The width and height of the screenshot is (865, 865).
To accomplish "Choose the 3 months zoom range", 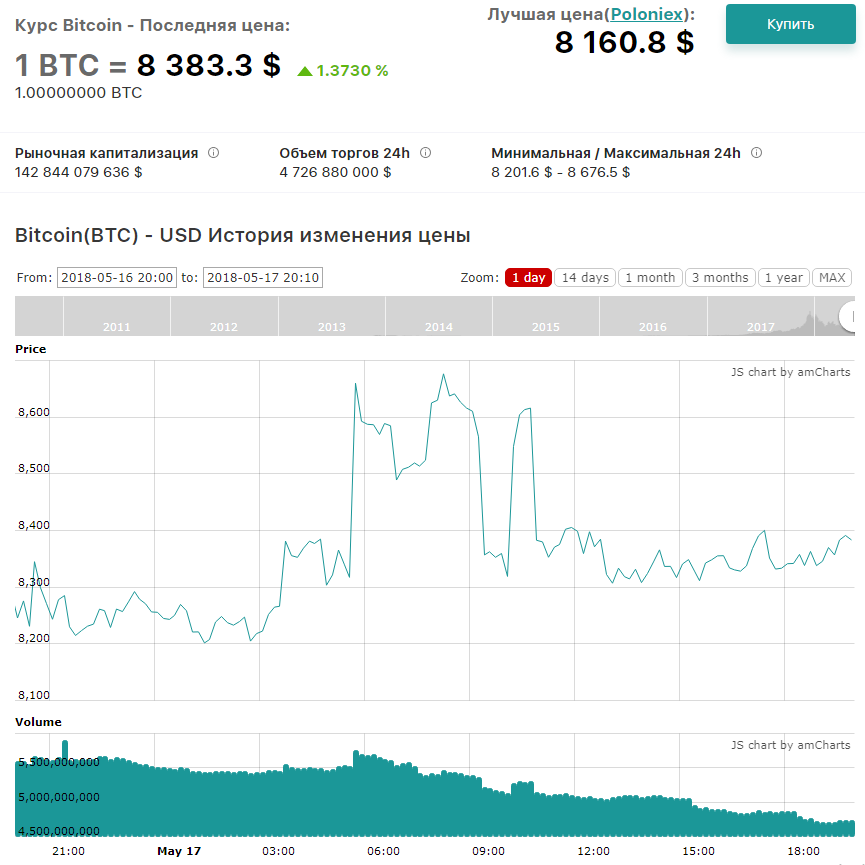I will [x=720, y=277].
